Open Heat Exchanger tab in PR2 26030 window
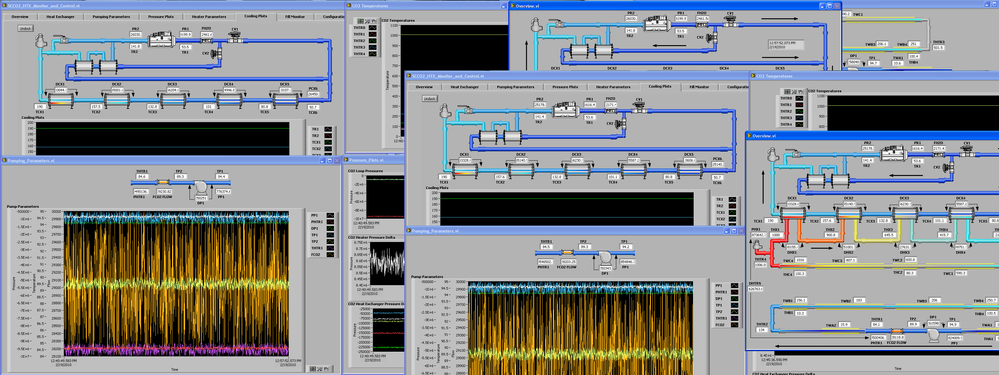 pyautogui.click(x=61, y=16)
